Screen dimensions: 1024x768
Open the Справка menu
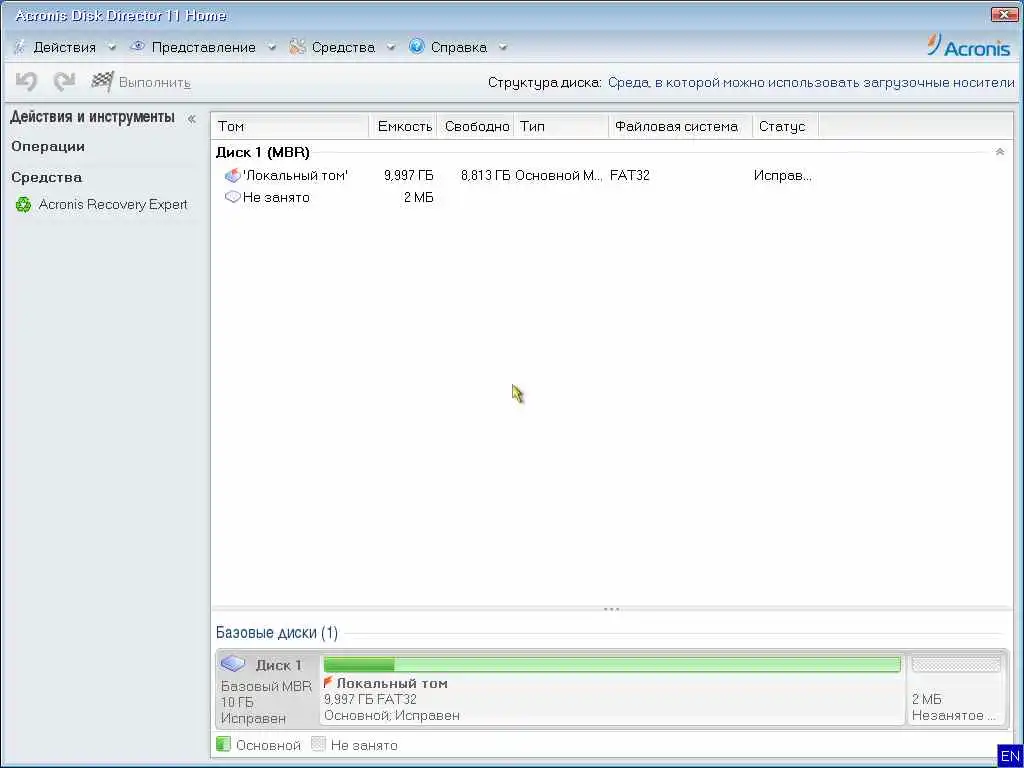458,47
